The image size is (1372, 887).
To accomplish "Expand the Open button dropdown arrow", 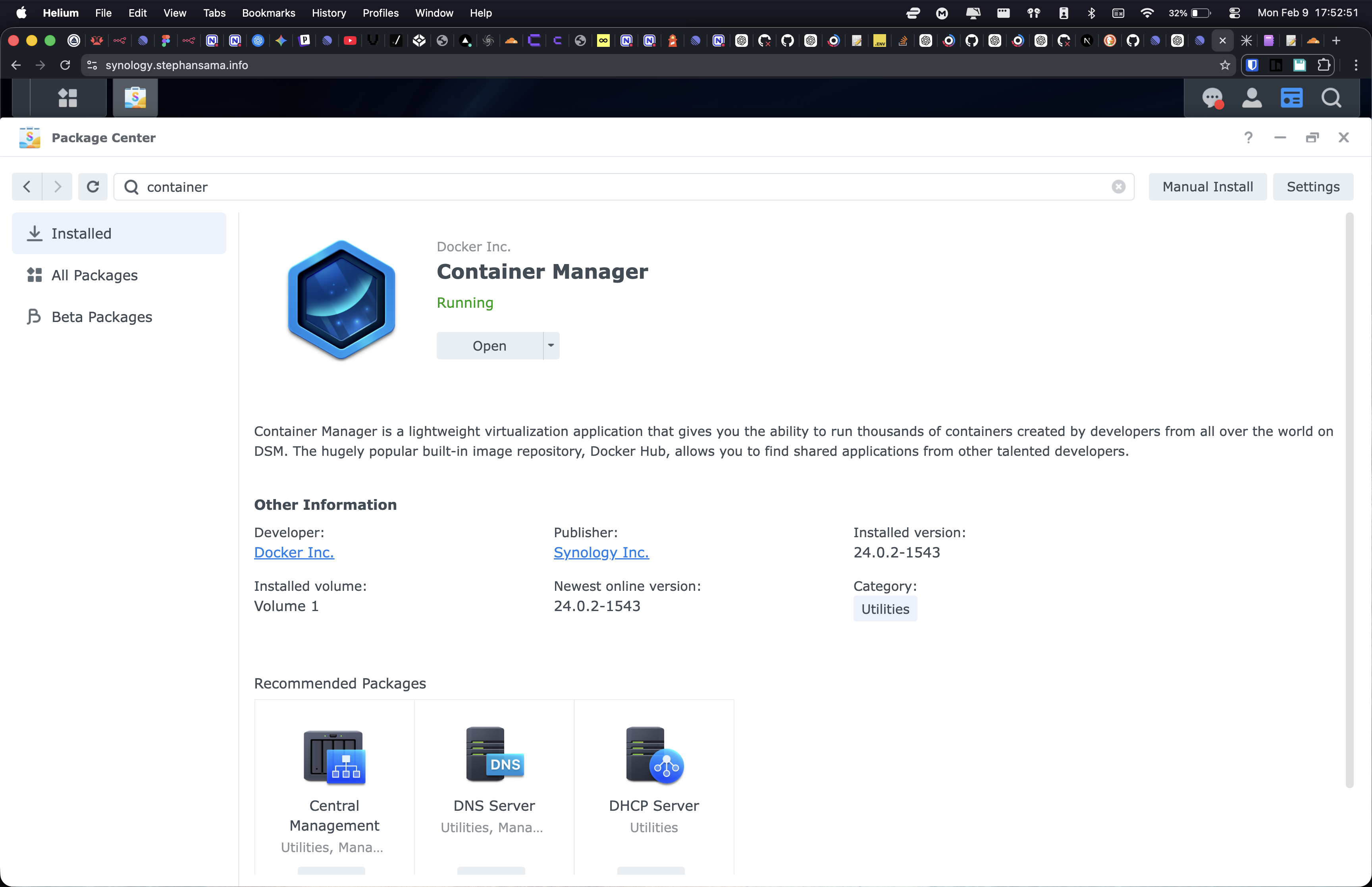I will click(551, 345).
